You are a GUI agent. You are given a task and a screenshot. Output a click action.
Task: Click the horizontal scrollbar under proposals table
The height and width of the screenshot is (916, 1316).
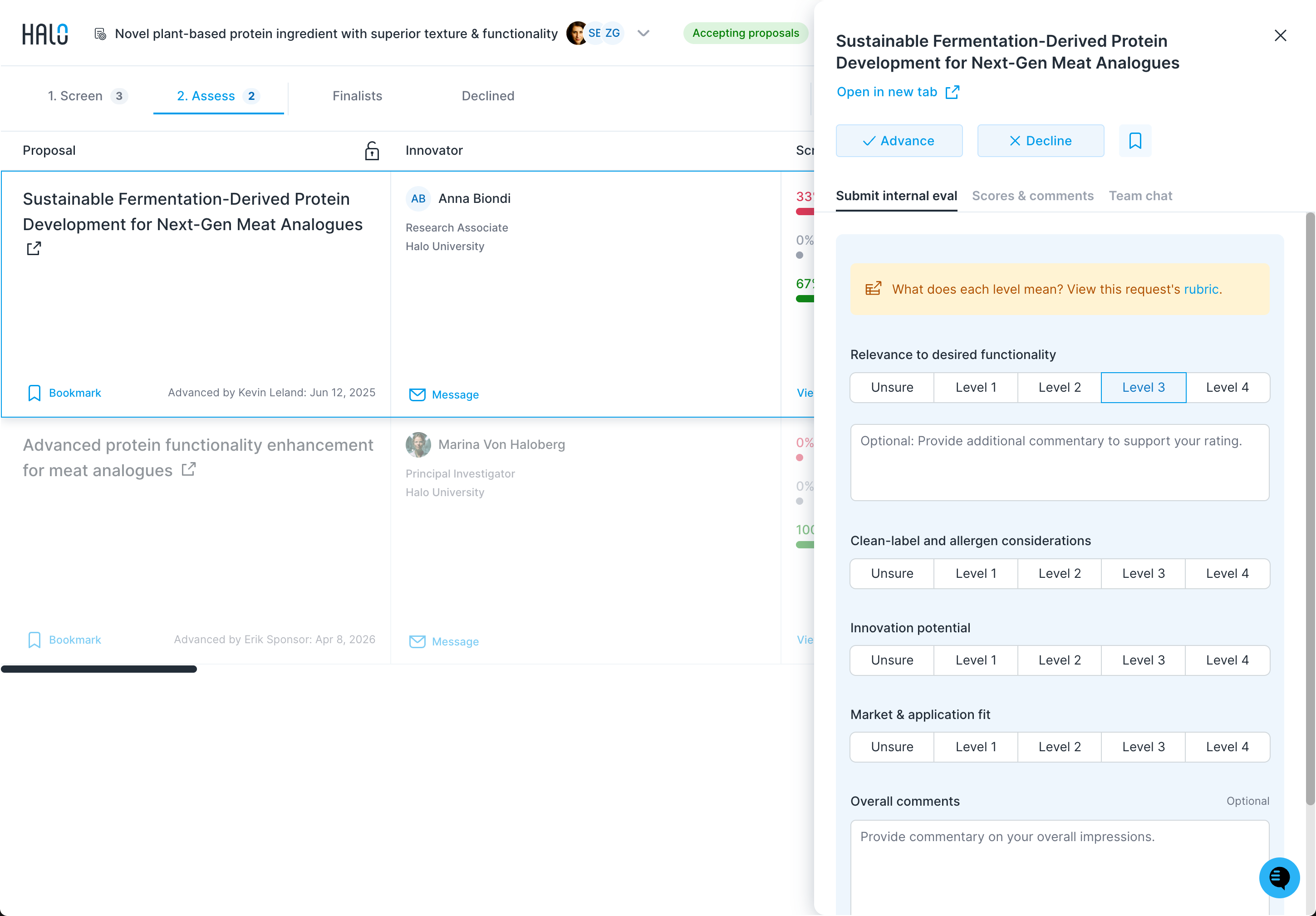coord(98,669)
